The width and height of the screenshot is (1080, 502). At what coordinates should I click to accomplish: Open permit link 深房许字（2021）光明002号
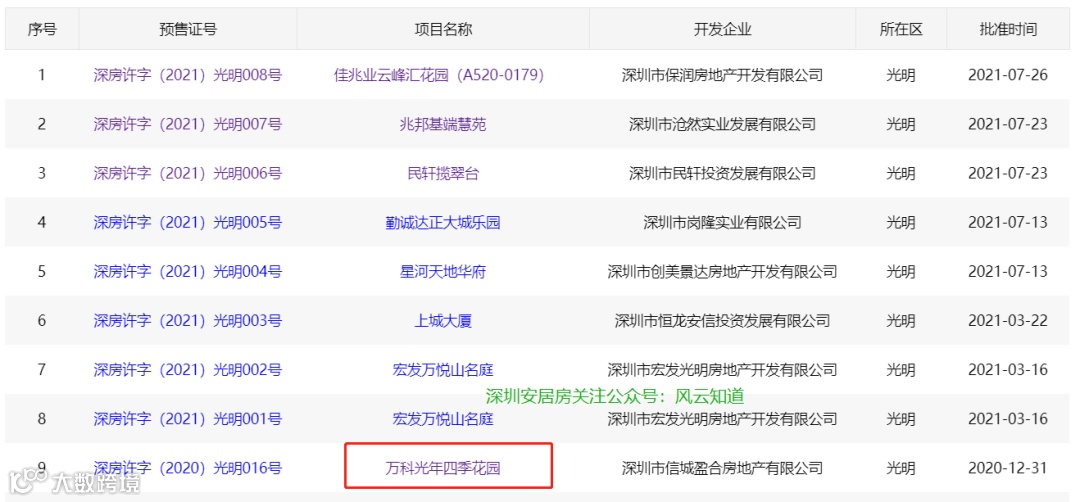pyautogui.click(x=187, y=370)
